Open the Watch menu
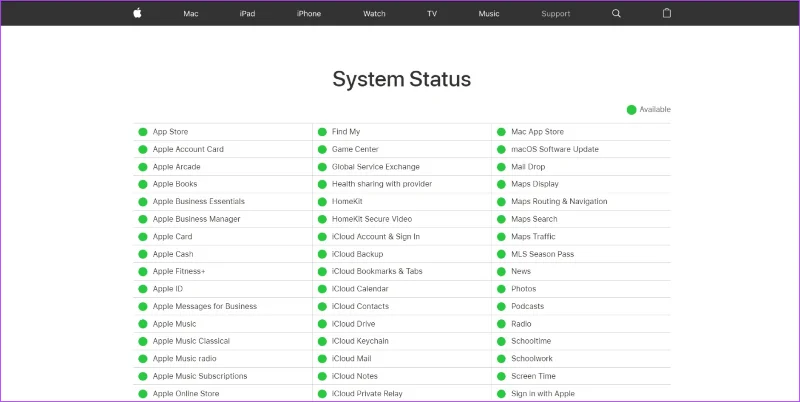The image size is (800, 402). (x=374, y=14)
